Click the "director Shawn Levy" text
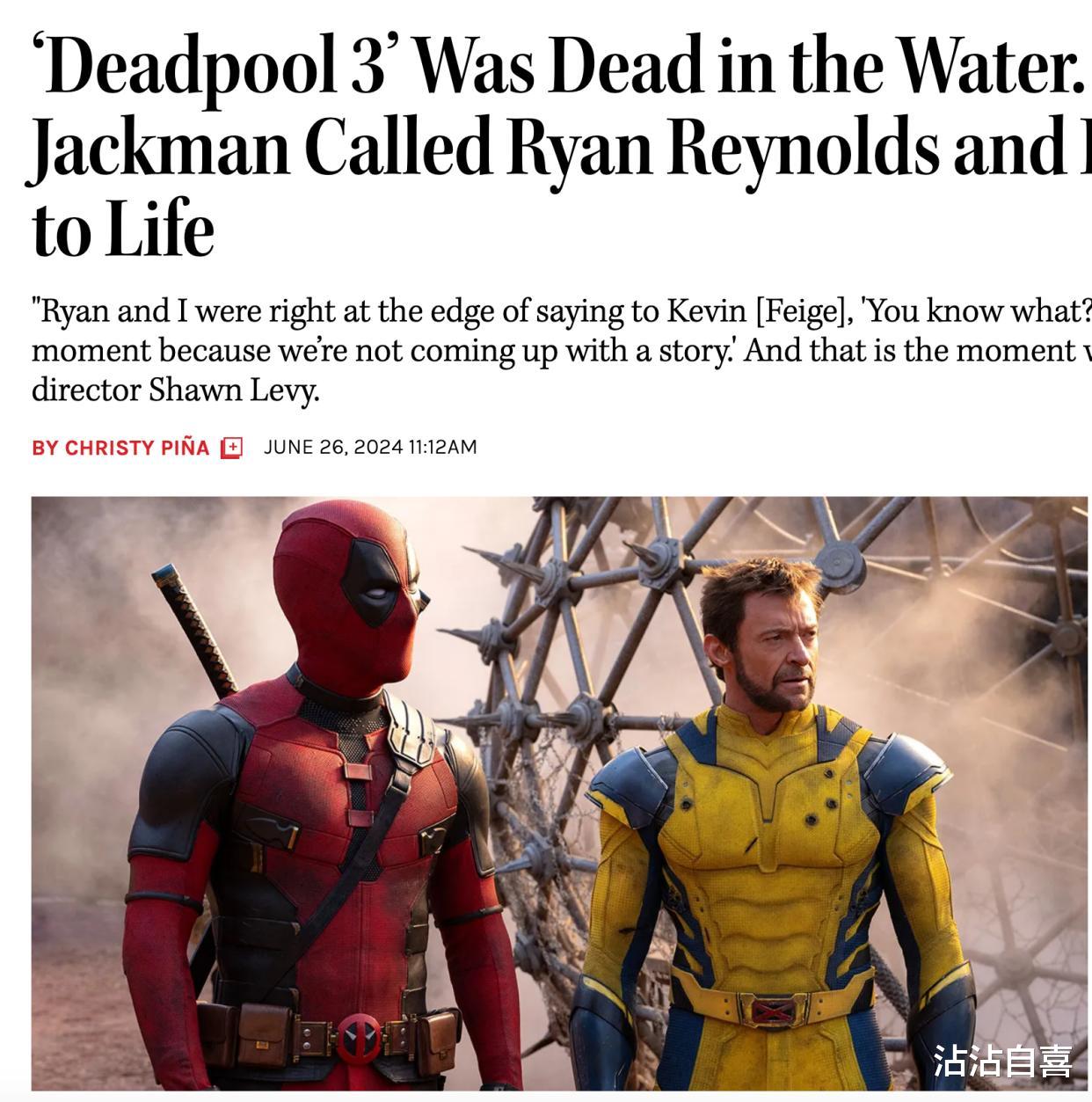The image size is (1092, 1102). click(175, 390)
